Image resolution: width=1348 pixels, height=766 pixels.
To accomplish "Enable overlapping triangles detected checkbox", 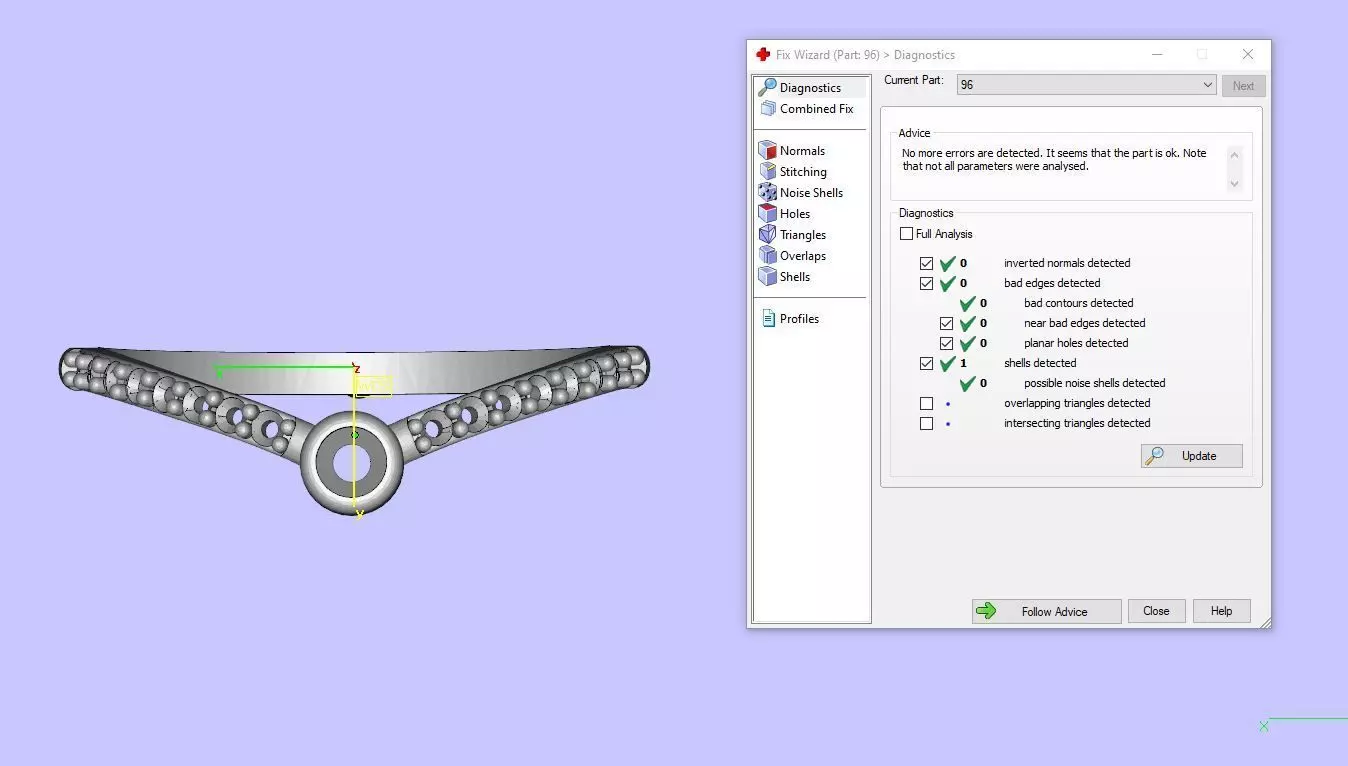I will (x=926, y=403).
